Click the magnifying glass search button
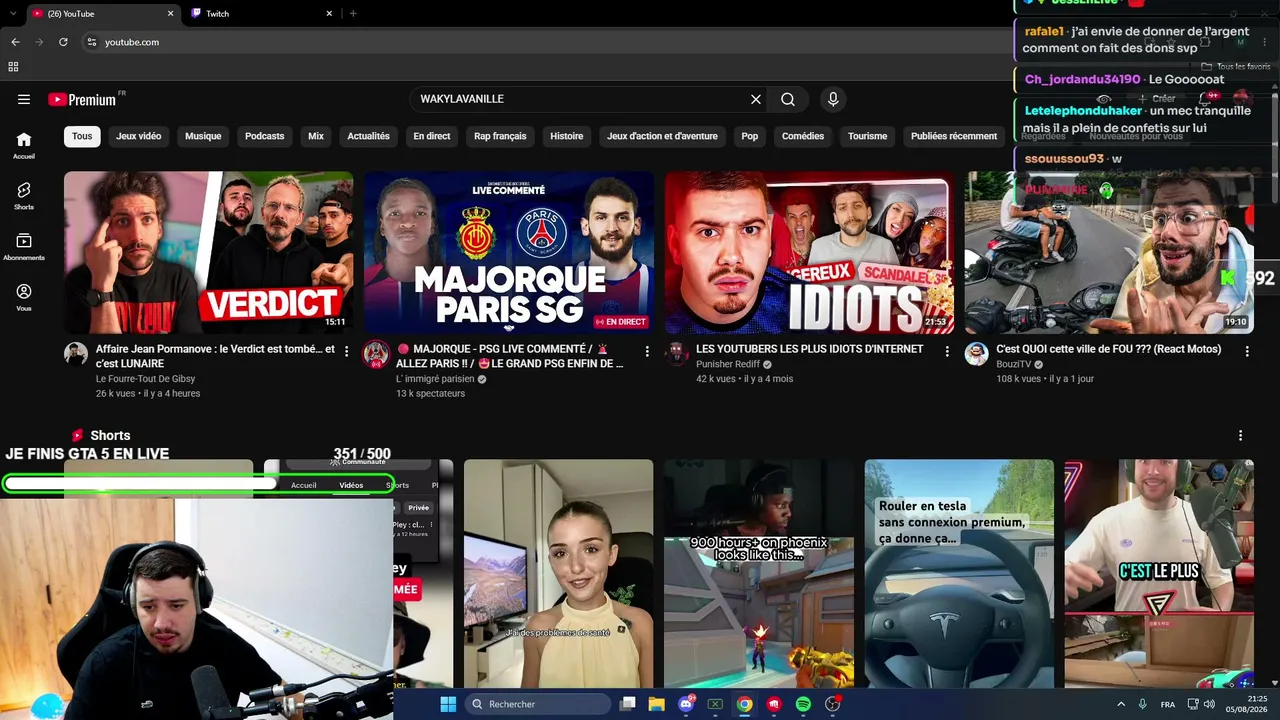This screenshot has width=1280, height=720. click(788, 99)
